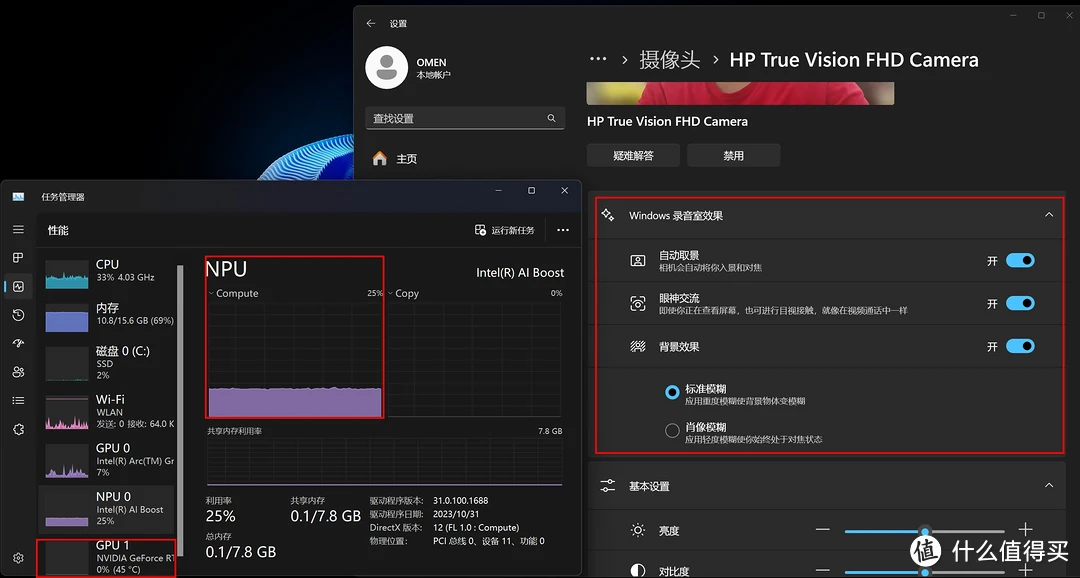This screenshot has height=578, width=1080.
Task: Decrease brightness with the minus button
Action: tap(822, 530)
